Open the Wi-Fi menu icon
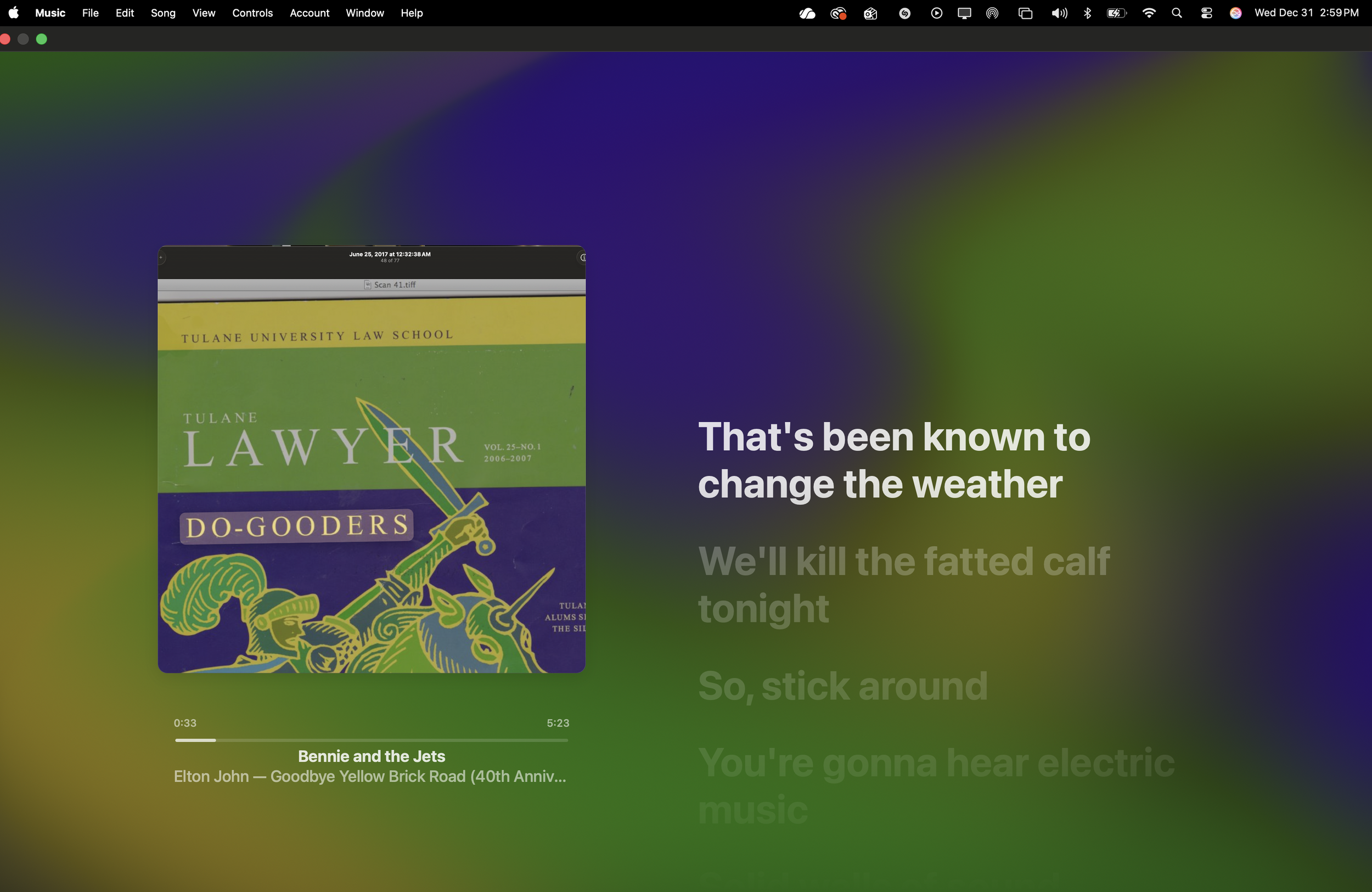Image resolution: width=1372 pixels, height=892 pixels. click(x=1148, y=13)
